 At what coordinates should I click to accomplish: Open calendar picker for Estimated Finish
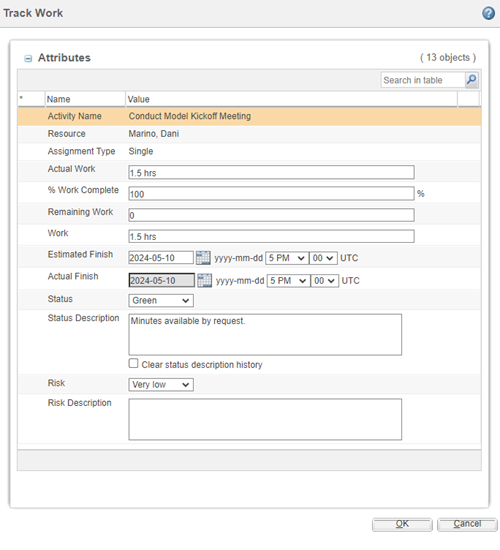pyautogui.click(x=203, y=258)
